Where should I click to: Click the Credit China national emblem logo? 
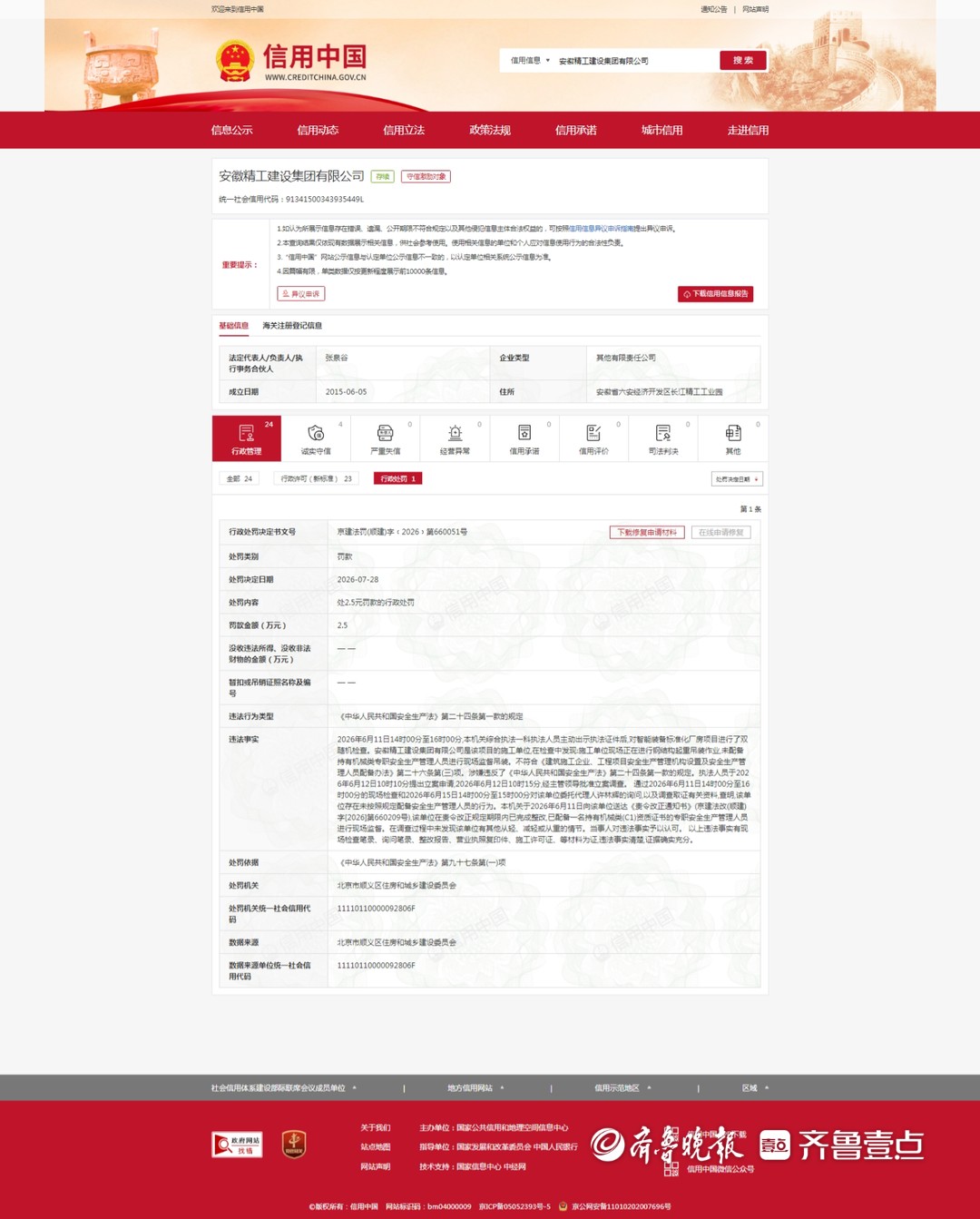[234, 61]
